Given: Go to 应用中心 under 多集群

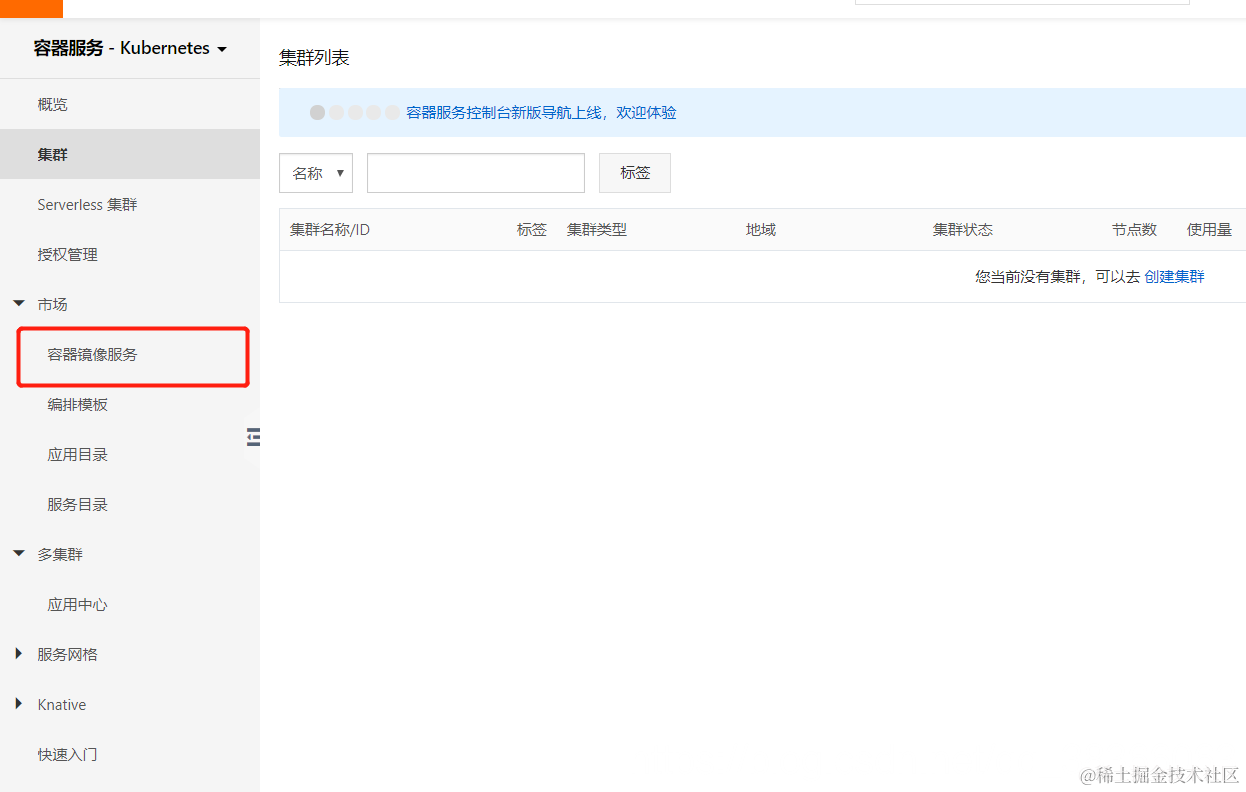Looking at the screenshot, I should point(77,604).
